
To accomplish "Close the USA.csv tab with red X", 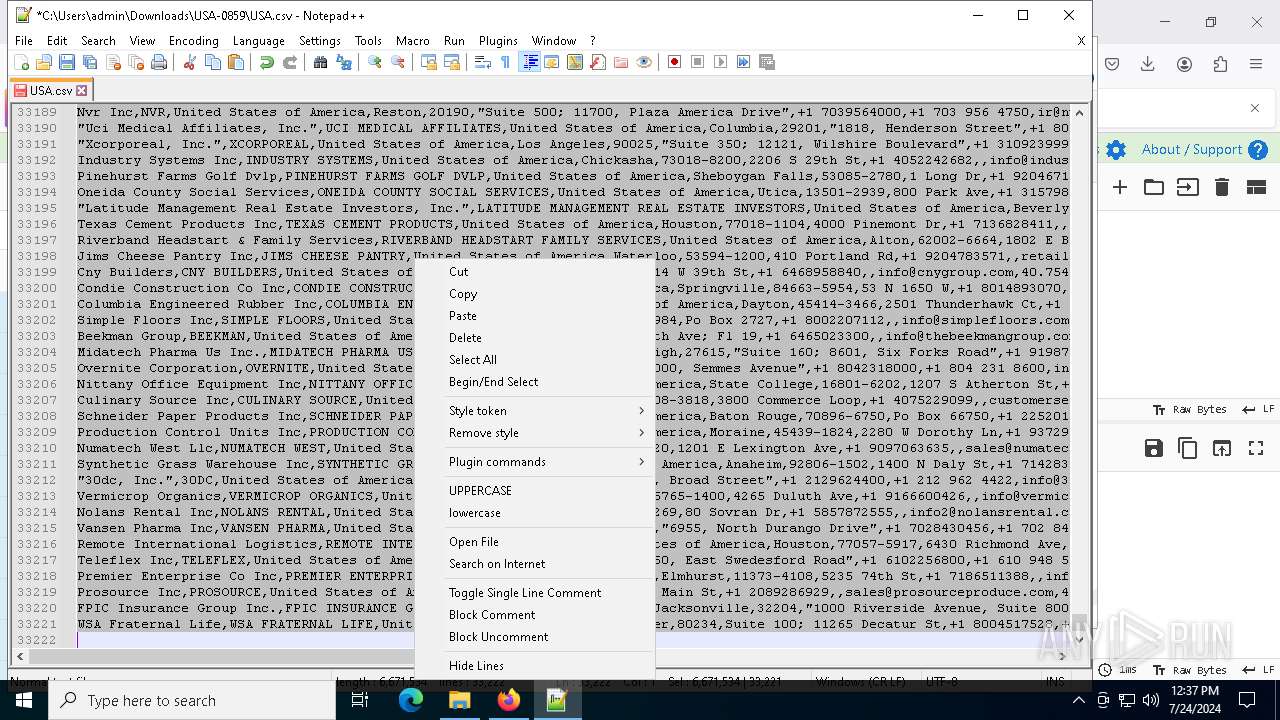I will pos(82,90).
